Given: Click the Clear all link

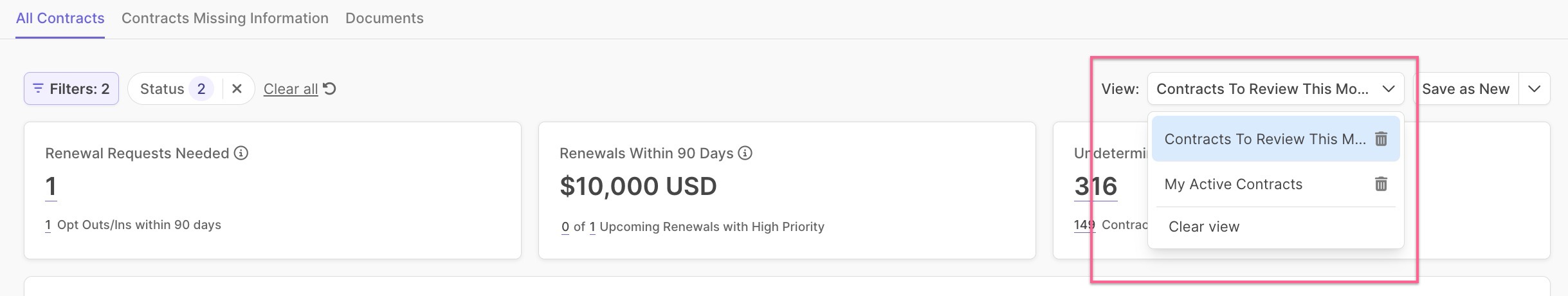Looking at the screenshot, I should 291,89.
